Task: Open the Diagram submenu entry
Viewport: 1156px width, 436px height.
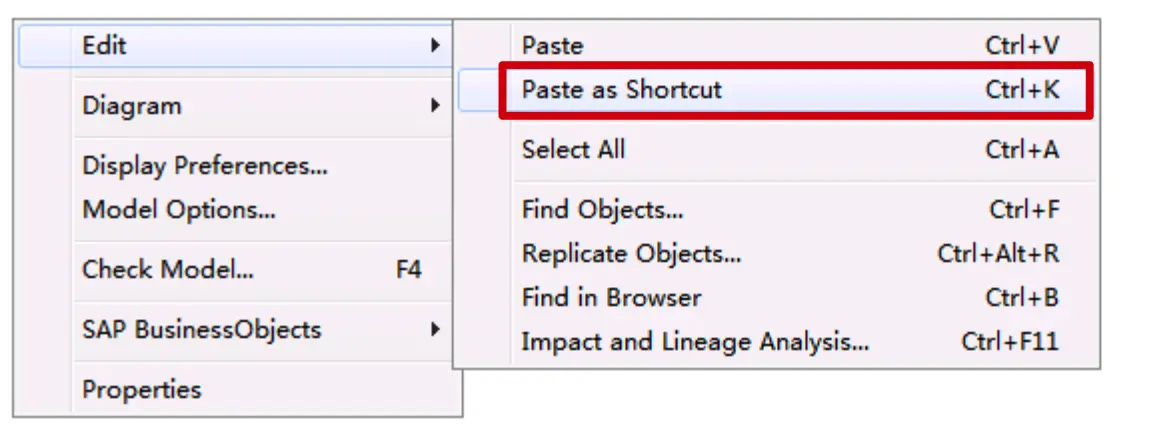Action: click(x=236, y=106)
